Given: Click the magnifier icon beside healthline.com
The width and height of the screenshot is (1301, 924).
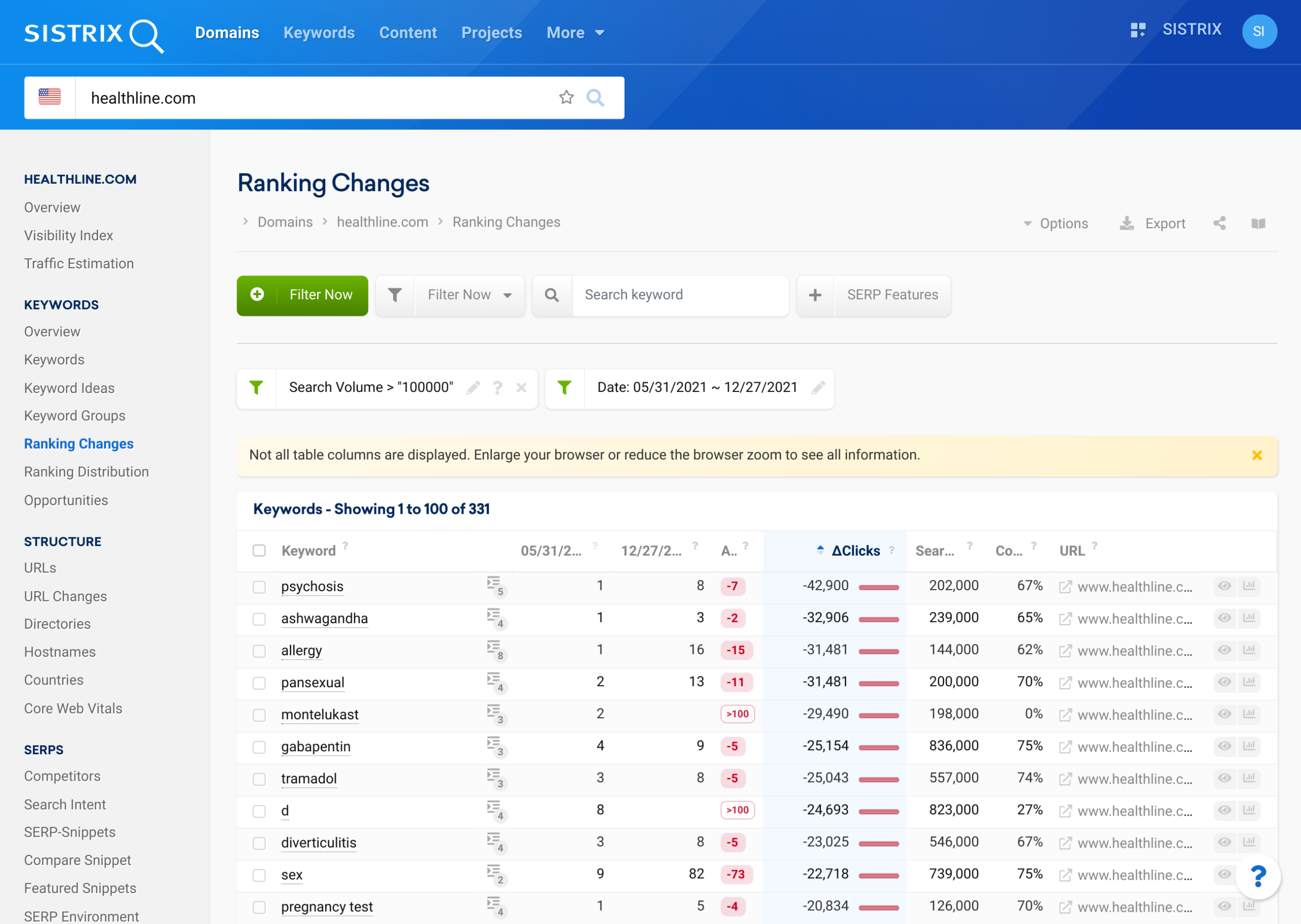Looking at the screenshot, I should coord(595,97).
